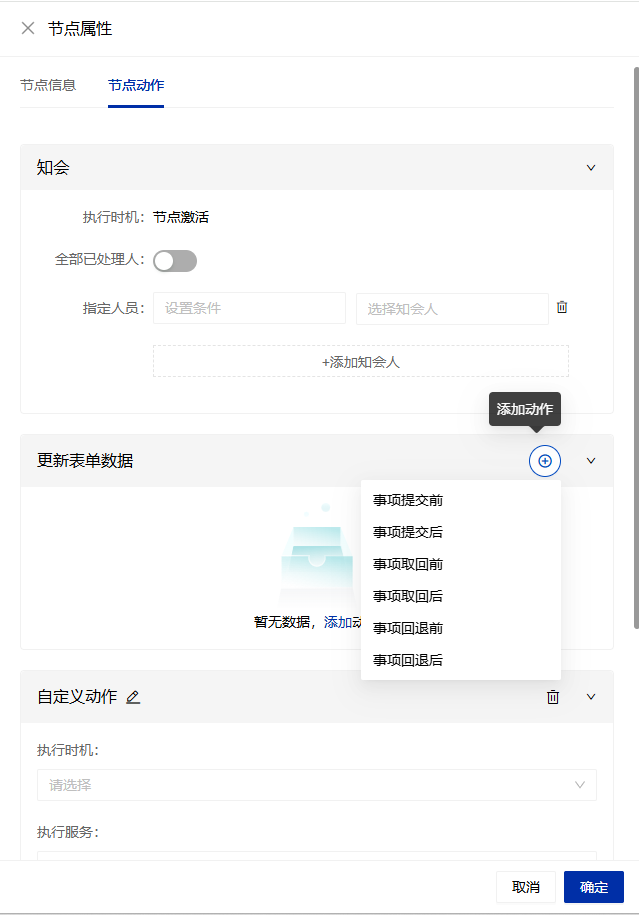This screenshot has width=639, height=915.
Task: Switch to the 节点信息 tab
Action: (x=48, y=85)
